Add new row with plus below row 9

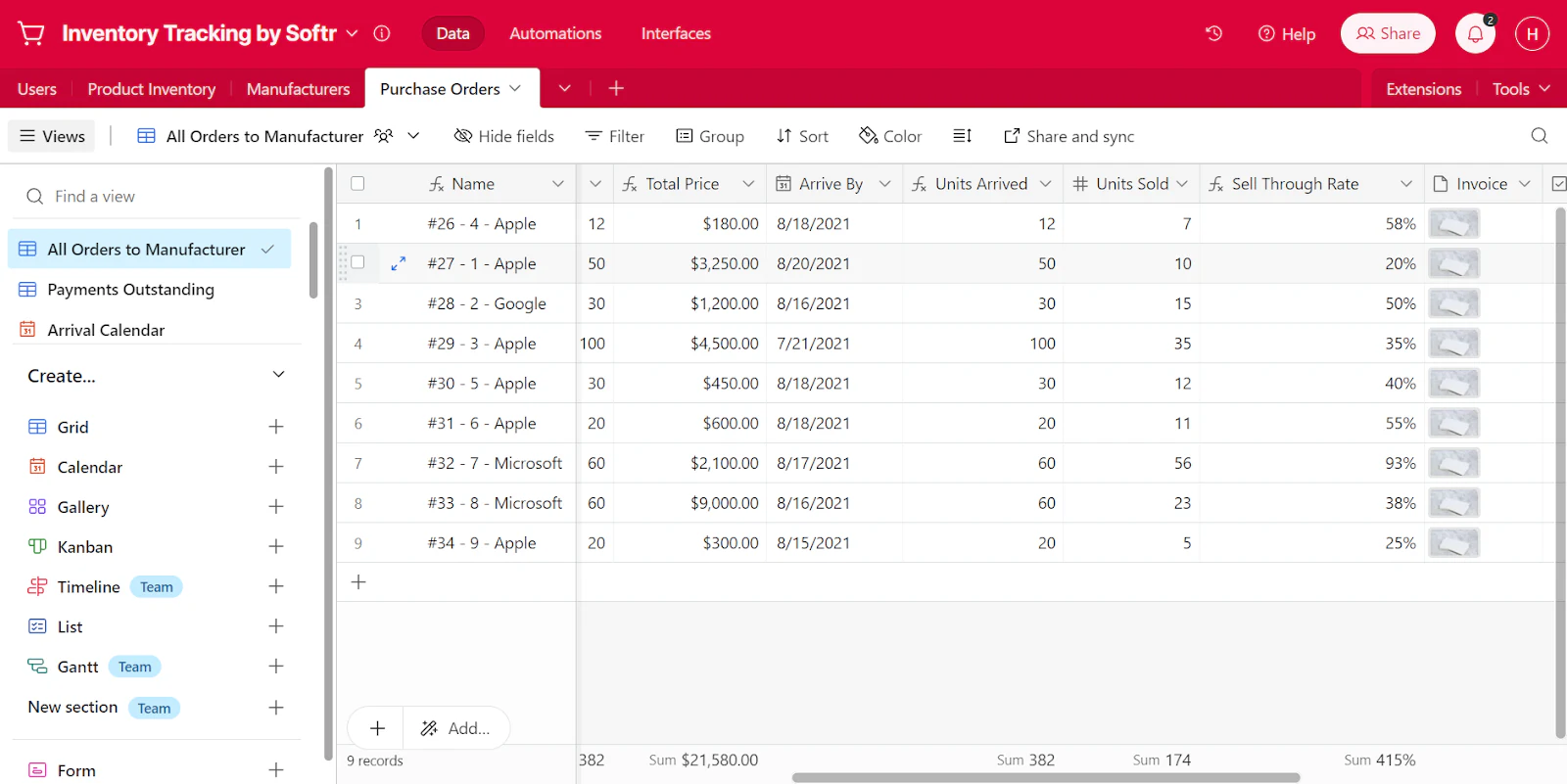point(358,582)
